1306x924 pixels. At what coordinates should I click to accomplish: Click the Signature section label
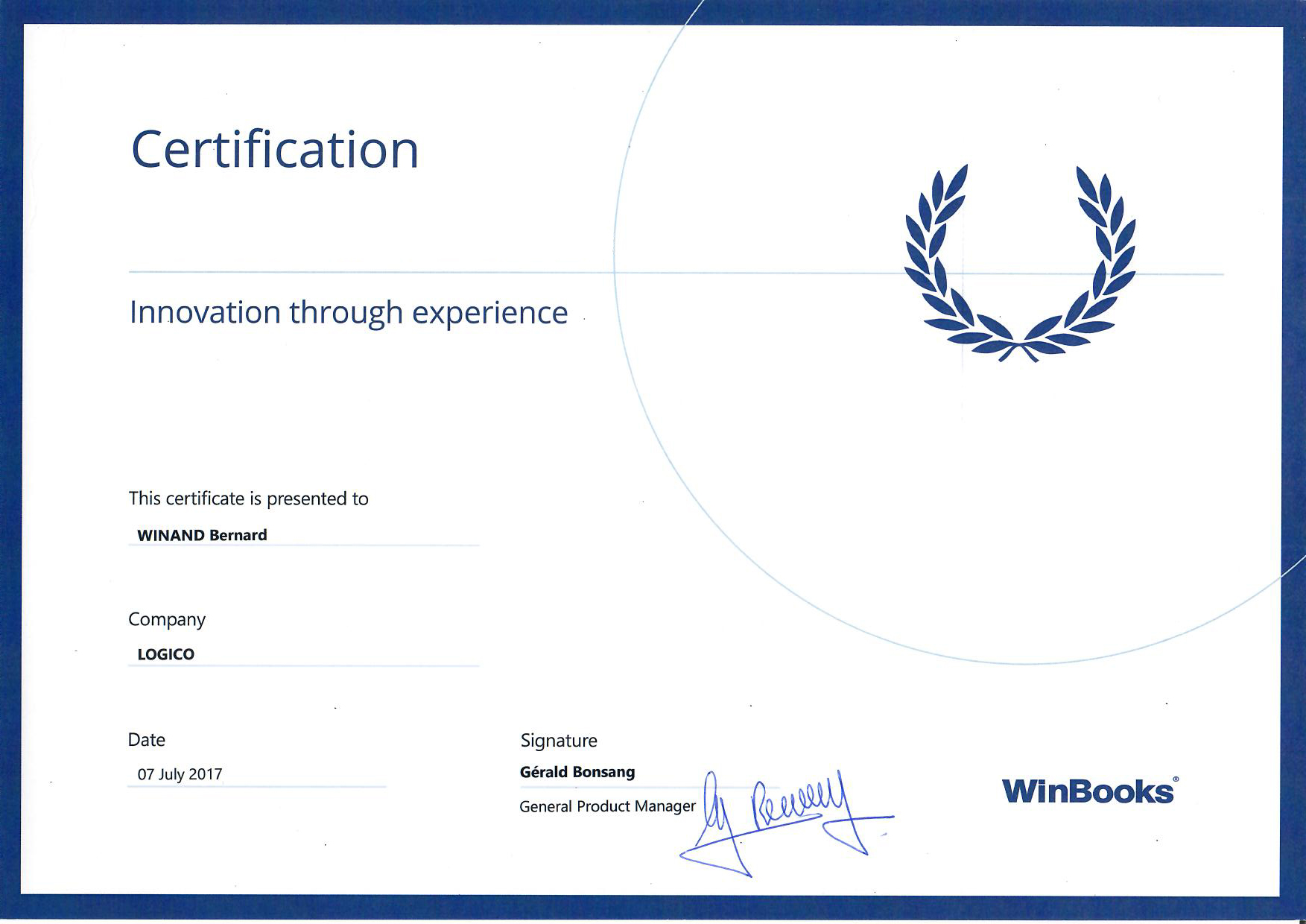pyautogui.click(x=558, y=741)
